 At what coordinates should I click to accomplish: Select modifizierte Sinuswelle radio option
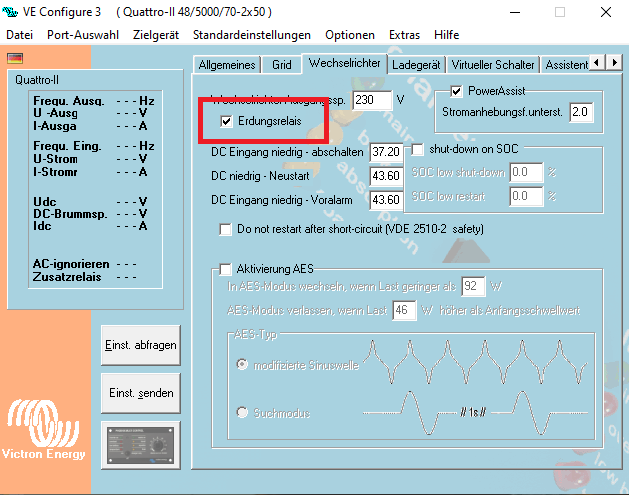(x=242, y=365)
